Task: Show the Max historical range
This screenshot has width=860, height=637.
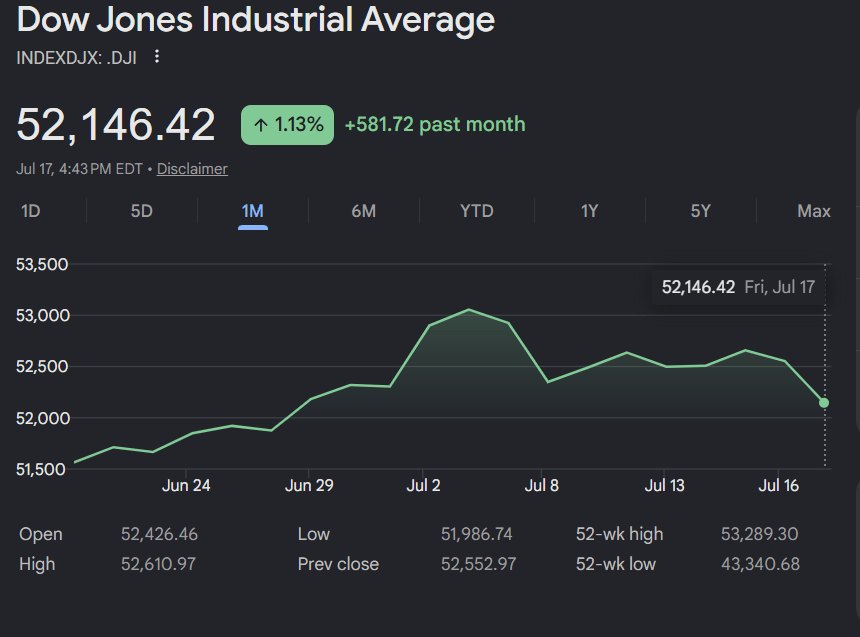Action: click(x=814, y=211)
